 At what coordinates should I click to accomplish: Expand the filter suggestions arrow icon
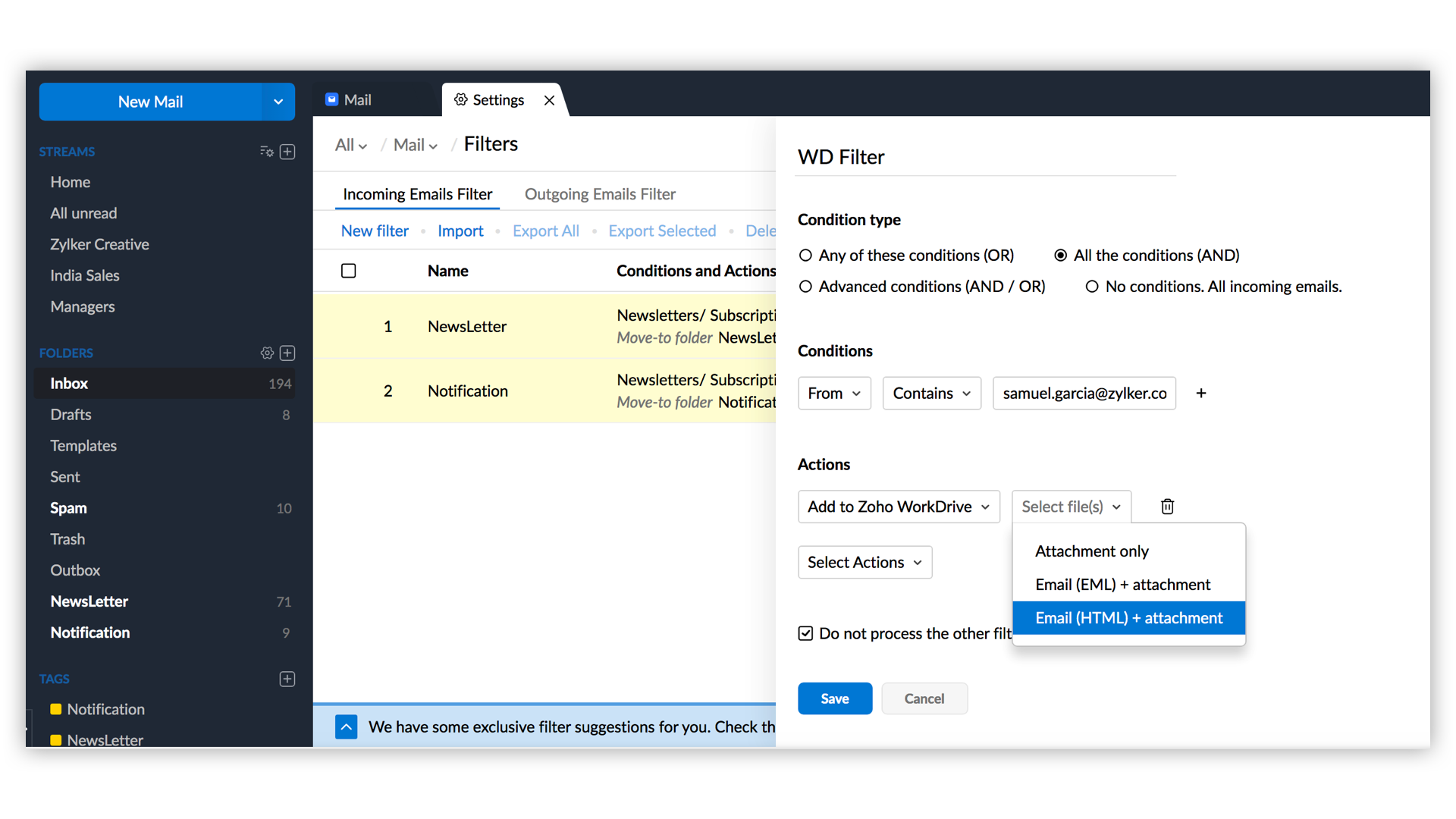coord(347,726)
